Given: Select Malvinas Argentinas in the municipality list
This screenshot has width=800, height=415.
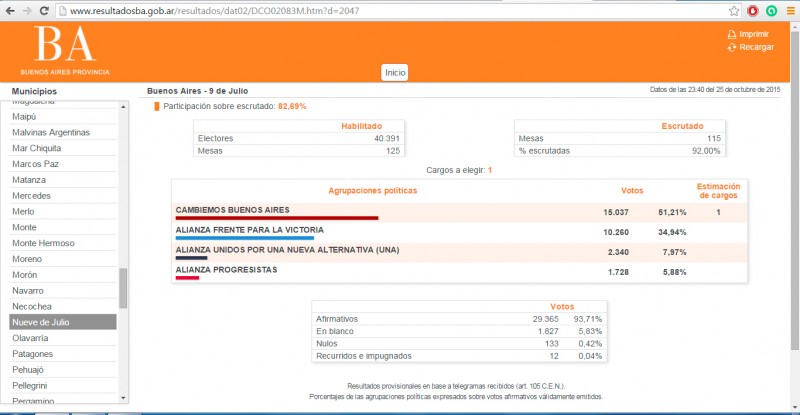Looking at the screenshot, I should point(50,132).
